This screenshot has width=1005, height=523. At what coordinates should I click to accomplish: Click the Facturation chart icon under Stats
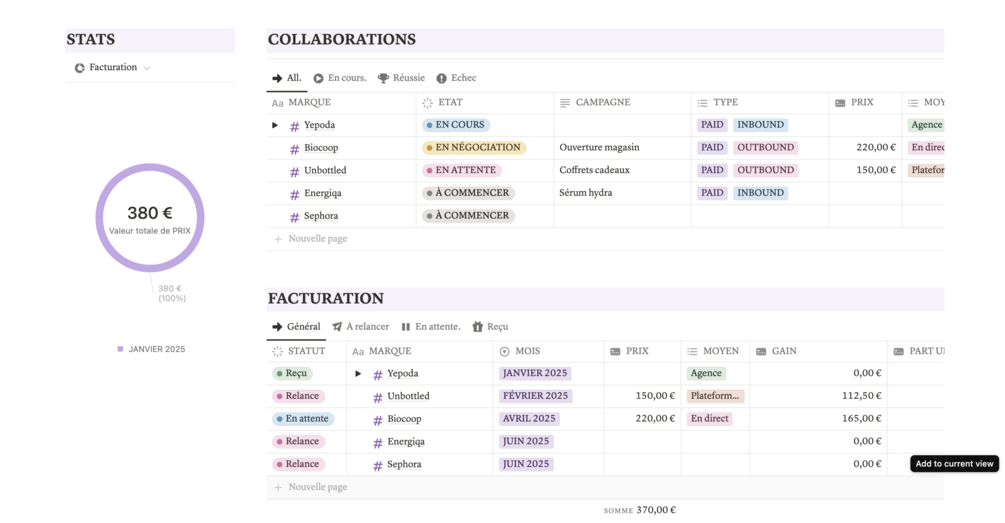tap(79, 68)
